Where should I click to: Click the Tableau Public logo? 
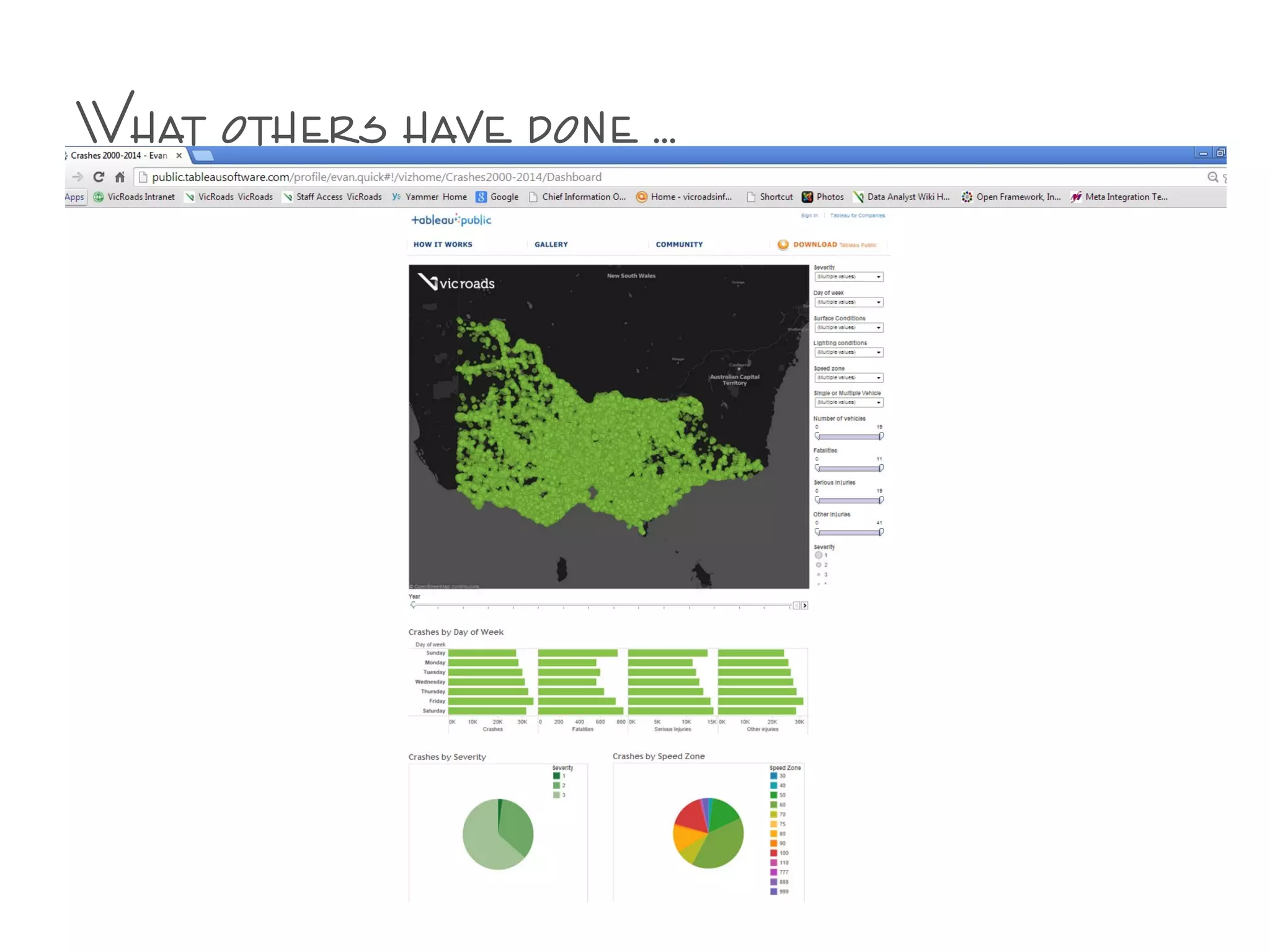pyautogui.click(x=451, y=220)
